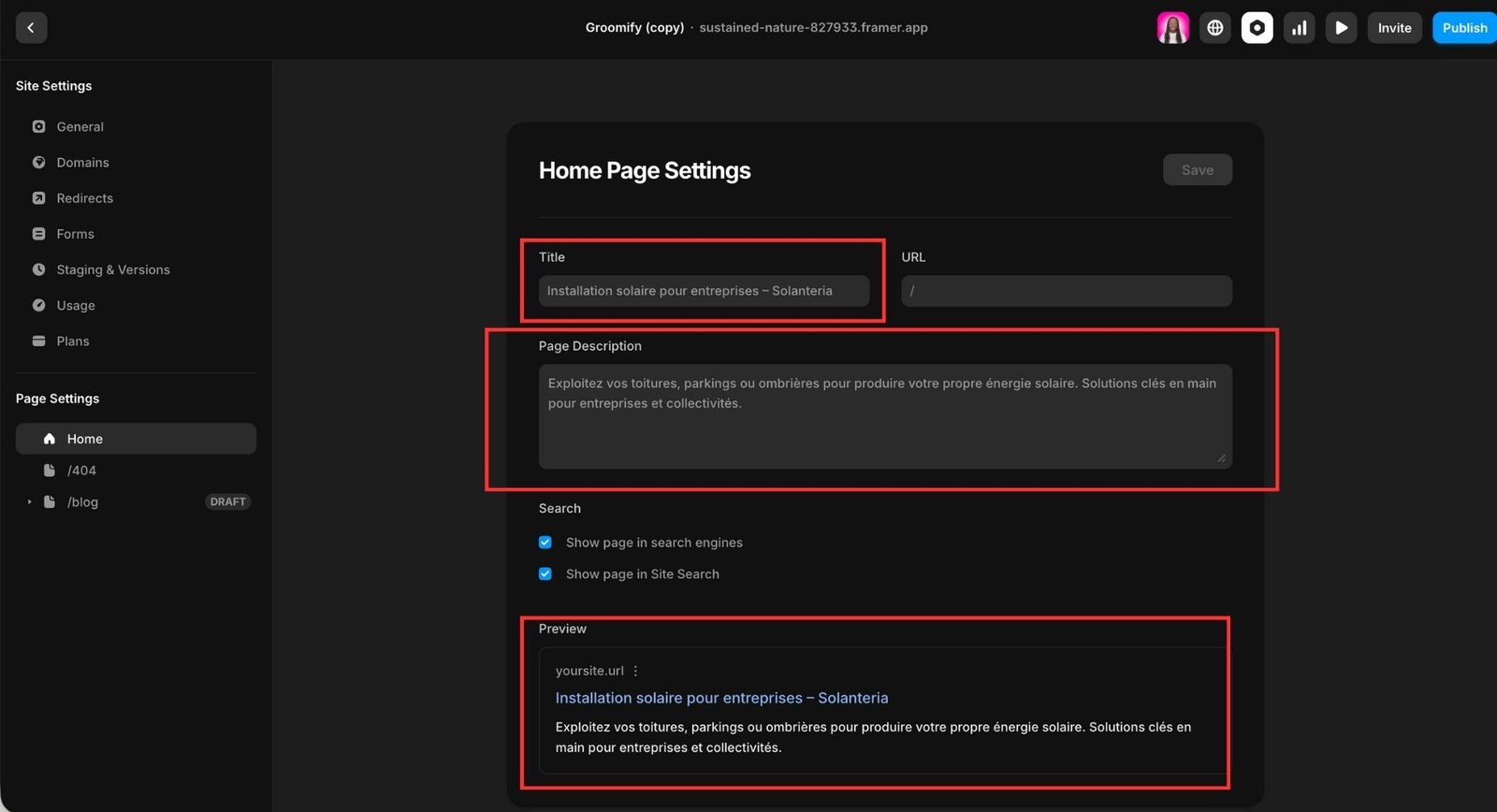Click the back arrow button
The height and width of the screenshot is (812, 1497).
(x=31, y=28)
